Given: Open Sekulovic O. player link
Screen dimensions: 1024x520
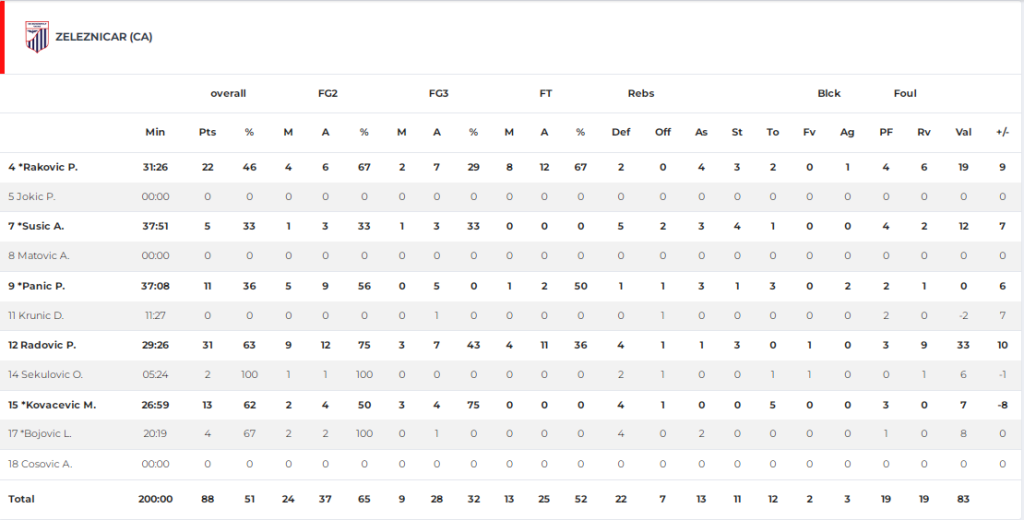Looking at the screenshot, I should [x=46, y=374].
